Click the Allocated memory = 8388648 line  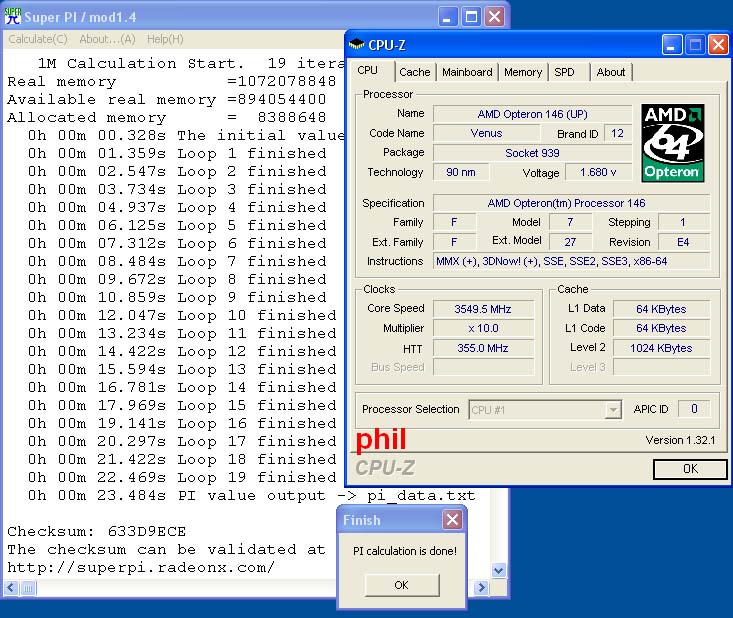[166, 117]
